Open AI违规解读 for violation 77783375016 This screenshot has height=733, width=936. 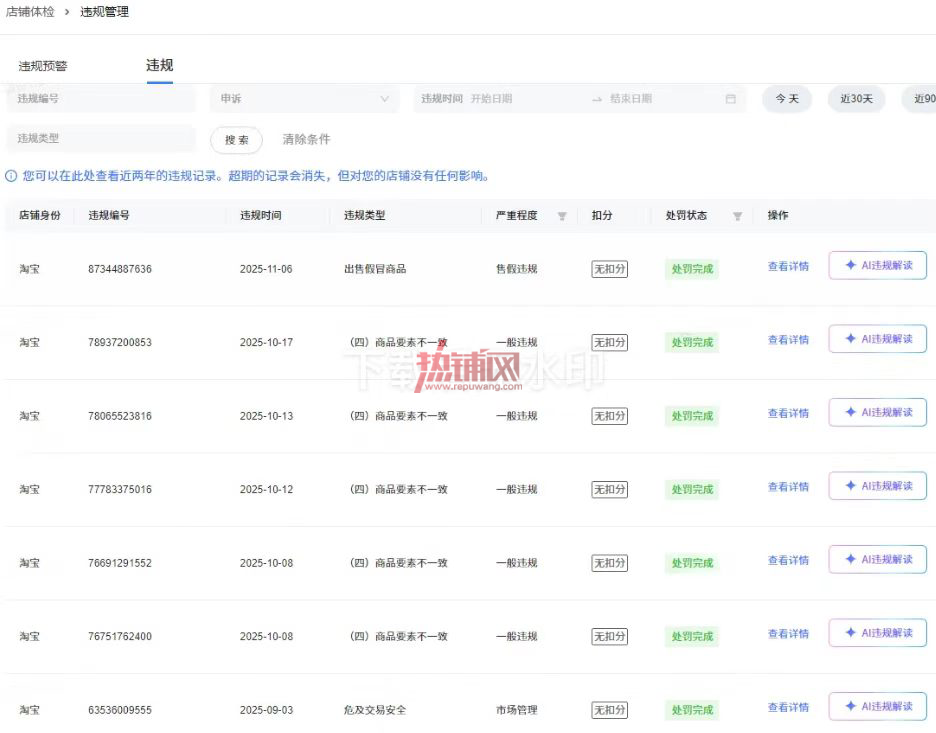pos(878,486)
